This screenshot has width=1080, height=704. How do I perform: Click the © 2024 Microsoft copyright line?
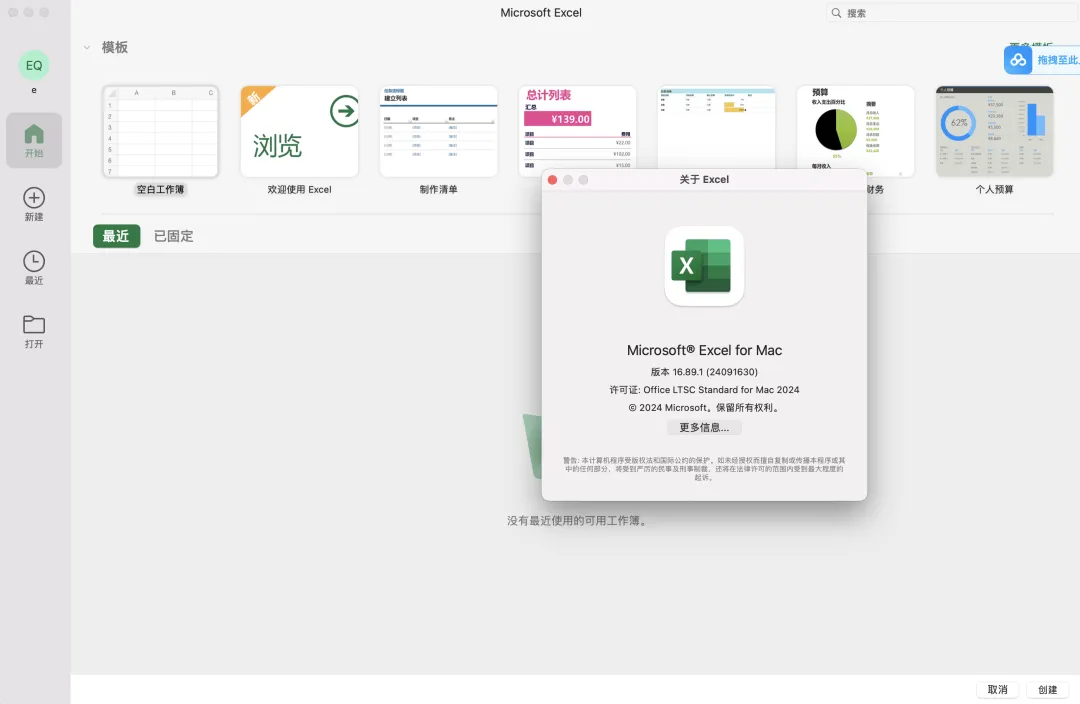pos(704,408)
